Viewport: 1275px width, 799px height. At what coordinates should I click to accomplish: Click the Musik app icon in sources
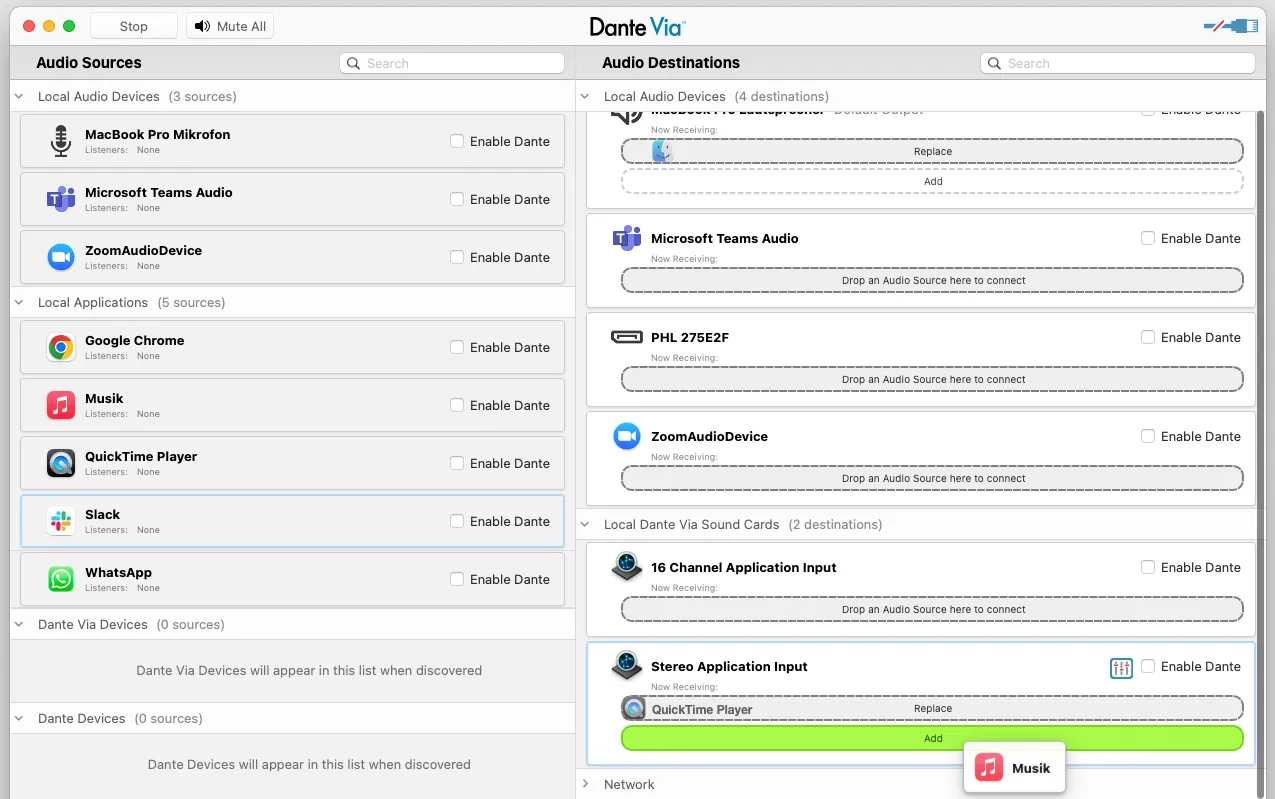[x=61, y=405]
